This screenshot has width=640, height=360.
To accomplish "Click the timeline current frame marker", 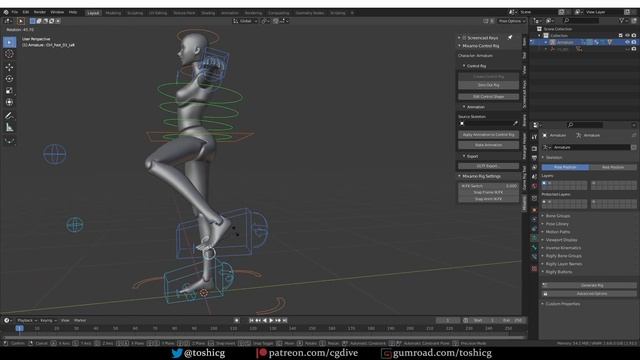I will [x=19, y=328].
